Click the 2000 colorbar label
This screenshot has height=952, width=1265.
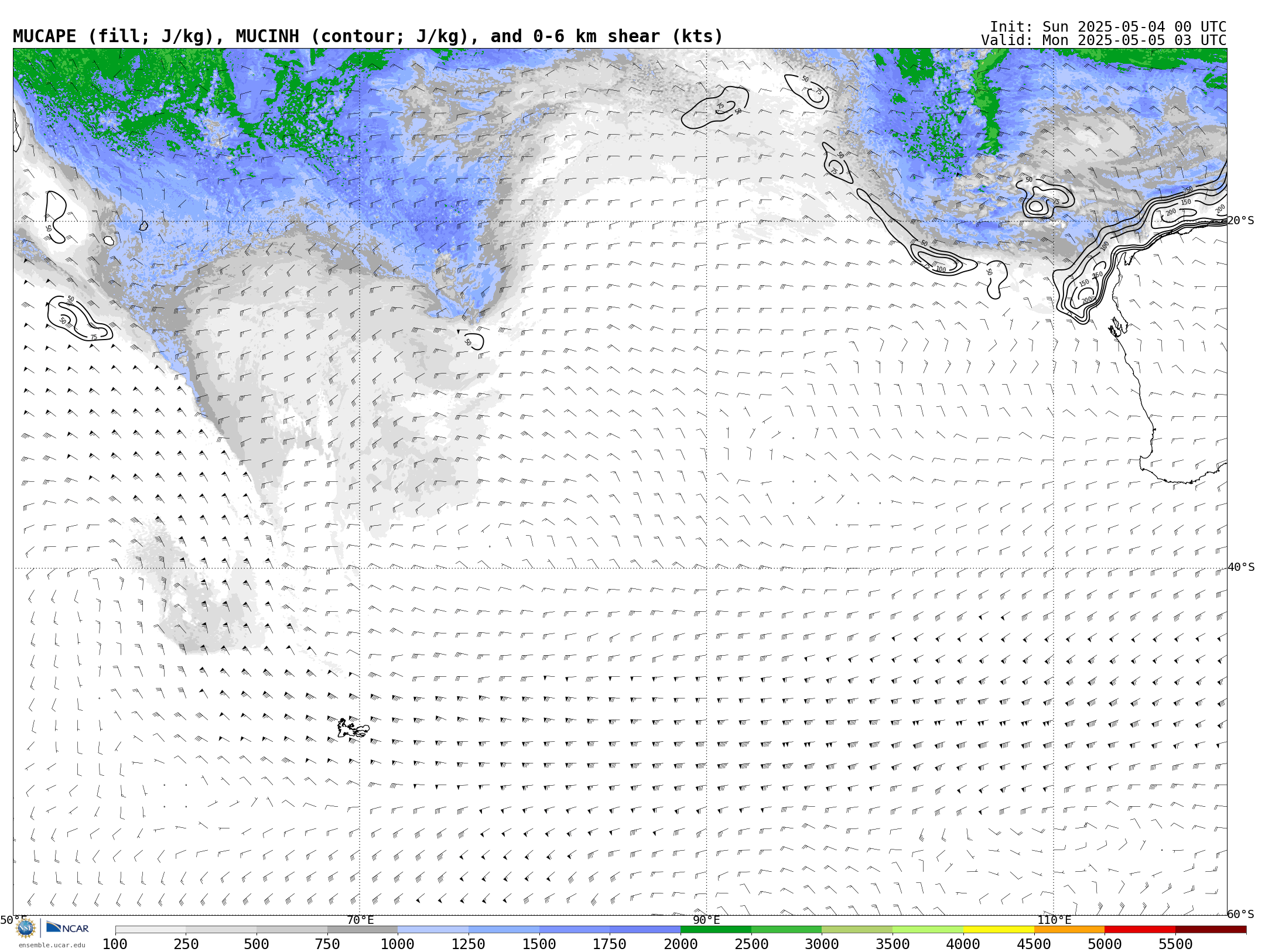(x=681, y=944)
